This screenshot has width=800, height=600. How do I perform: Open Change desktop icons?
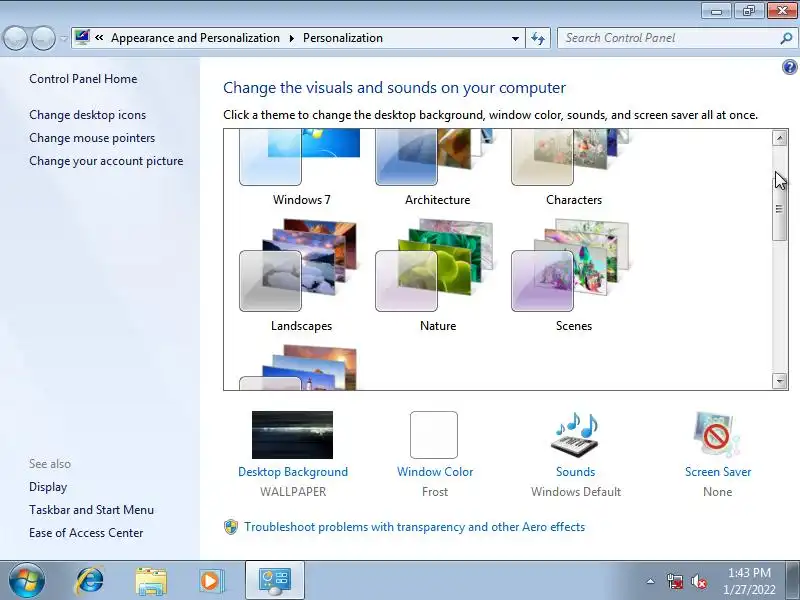pyautogui.click(x=87, y=115)
